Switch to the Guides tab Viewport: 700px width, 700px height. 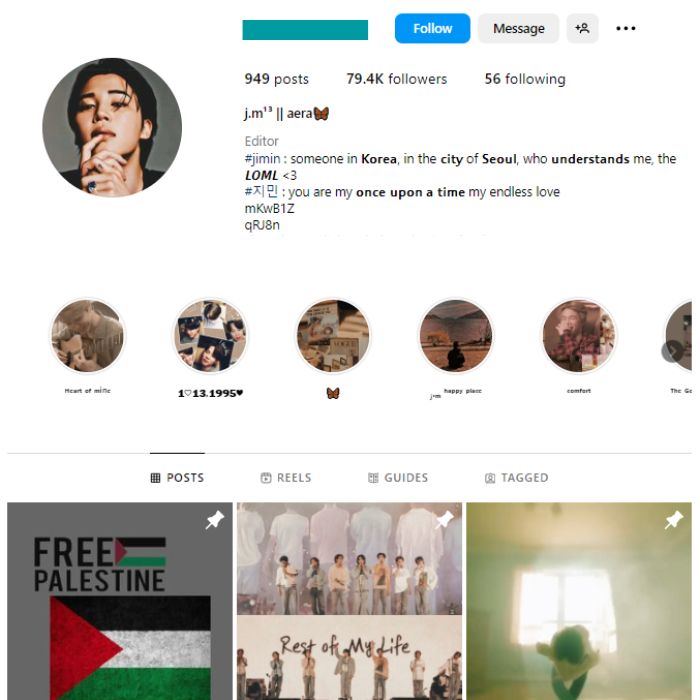(x=398, y=478)
